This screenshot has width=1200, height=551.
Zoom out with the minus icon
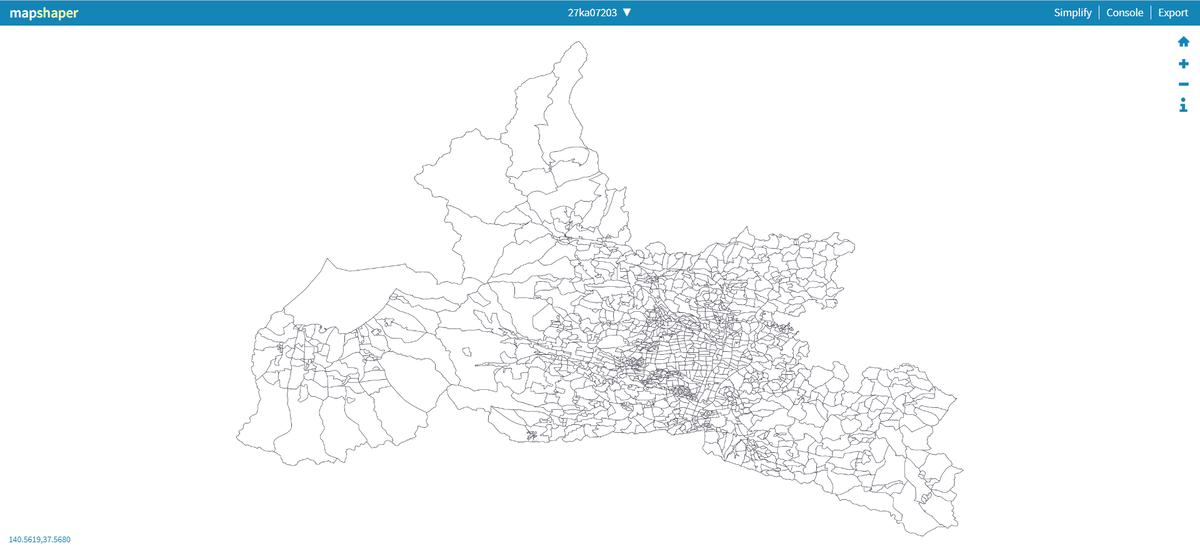1183,84
